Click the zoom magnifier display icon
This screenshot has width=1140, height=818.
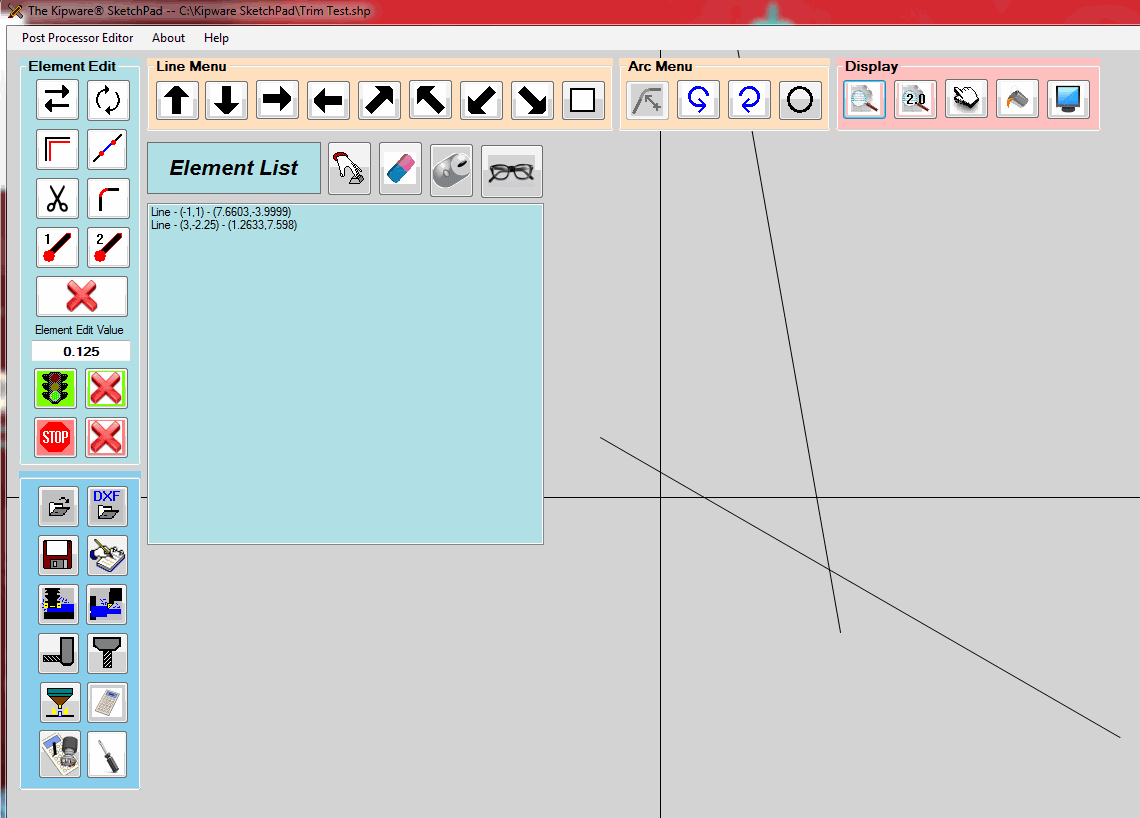[x=864, y=100]
